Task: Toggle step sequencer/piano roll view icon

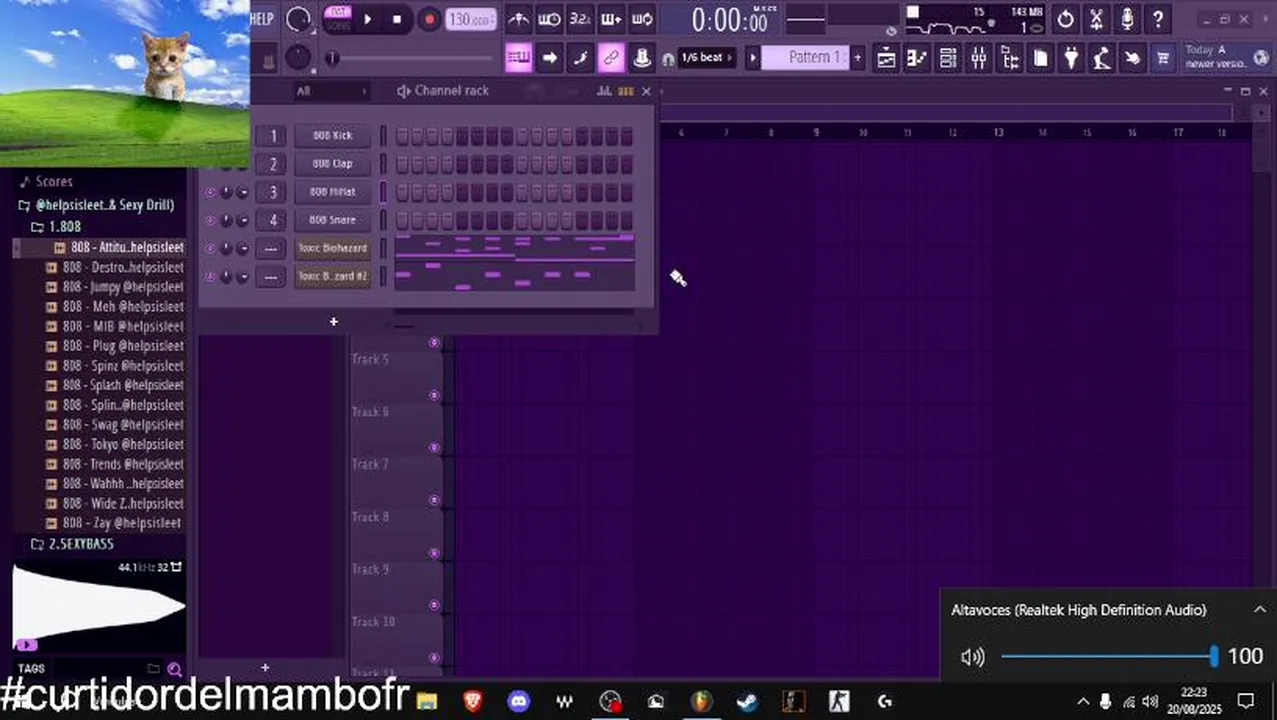Action: tap(625, 91)
